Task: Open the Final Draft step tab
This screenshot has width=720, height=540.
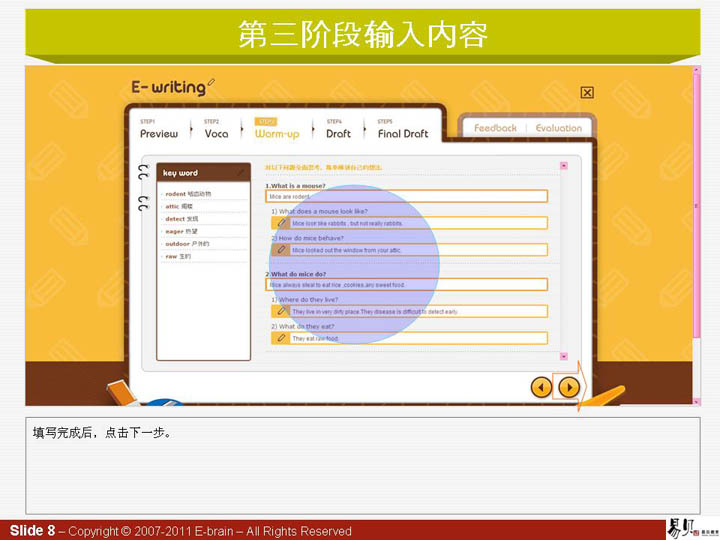Action: coord(402,132)
